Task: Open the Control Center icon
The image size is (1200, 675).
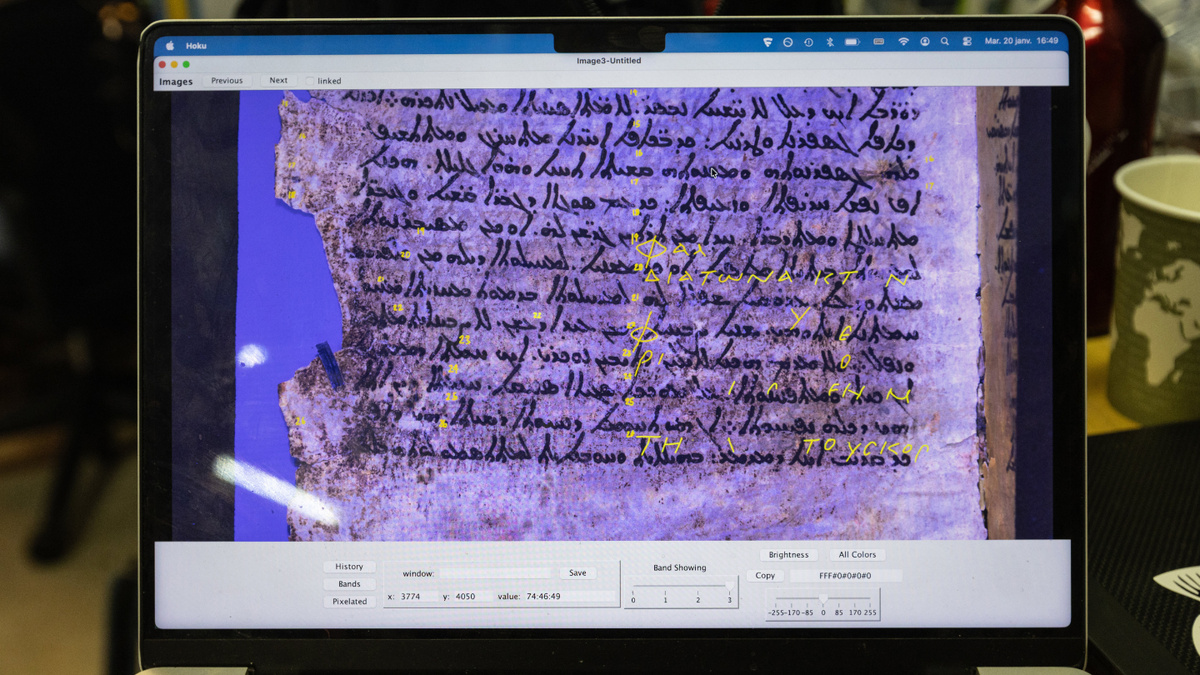Action: (967, 42)
